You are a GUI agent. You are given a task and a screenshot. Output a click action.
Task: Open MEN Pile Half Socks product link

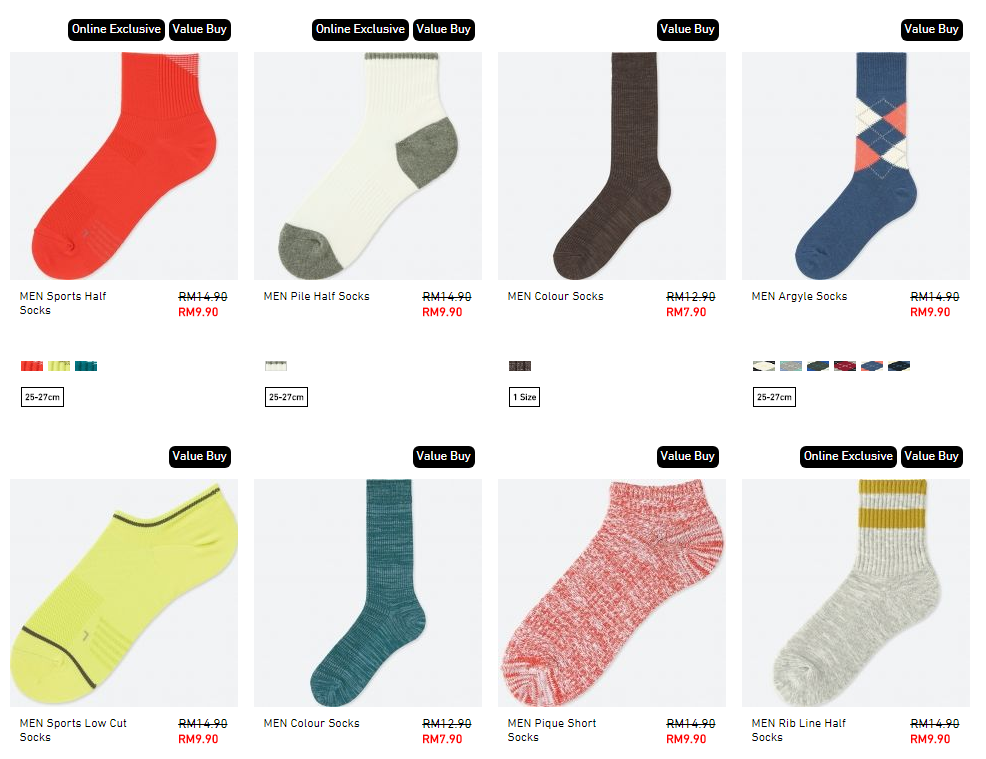(x=316, y=296)
